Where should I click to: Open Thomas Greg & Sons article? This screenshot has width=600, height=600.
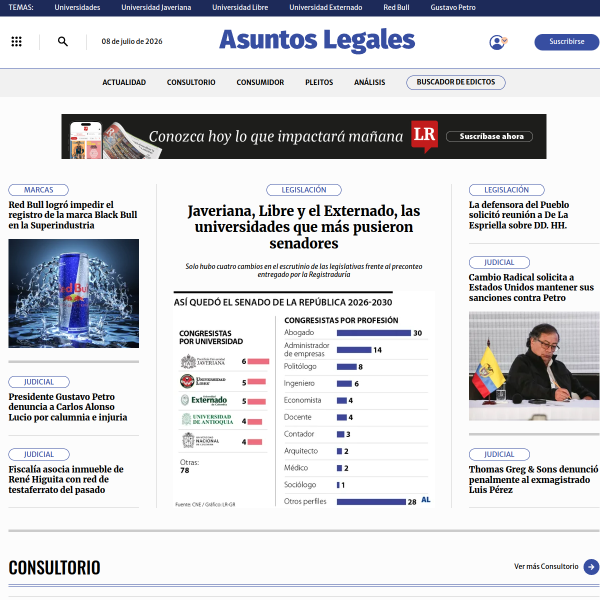(x=533, y=479)
